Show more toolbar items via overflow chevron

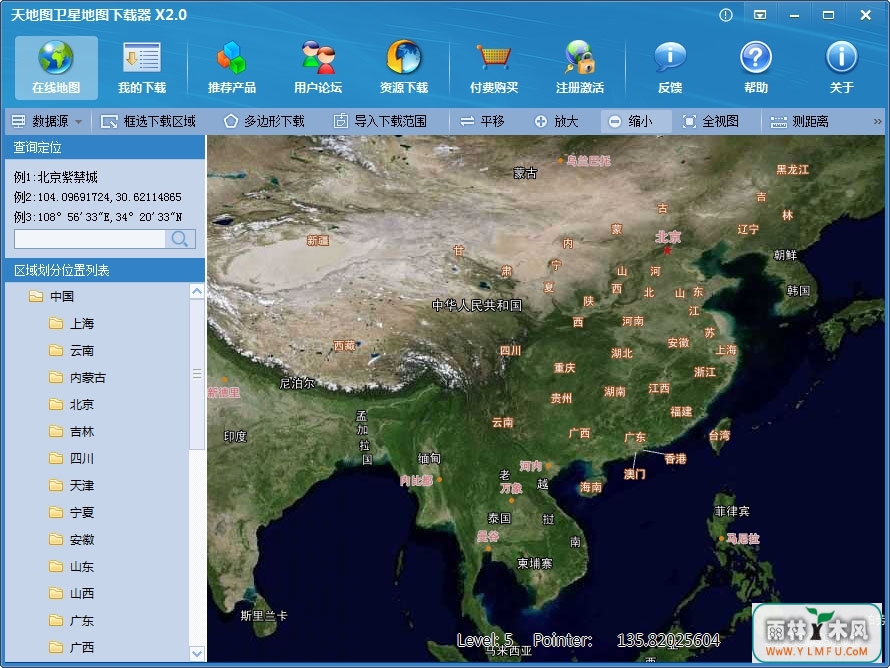[878, 121]
